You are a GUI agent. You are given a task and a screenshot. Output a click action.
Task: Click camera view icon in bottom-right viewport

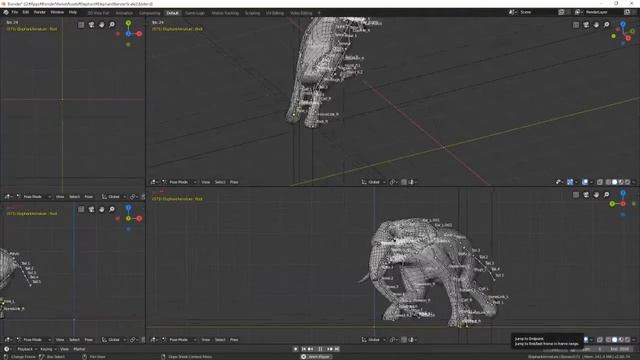click(x=586, y=195)
